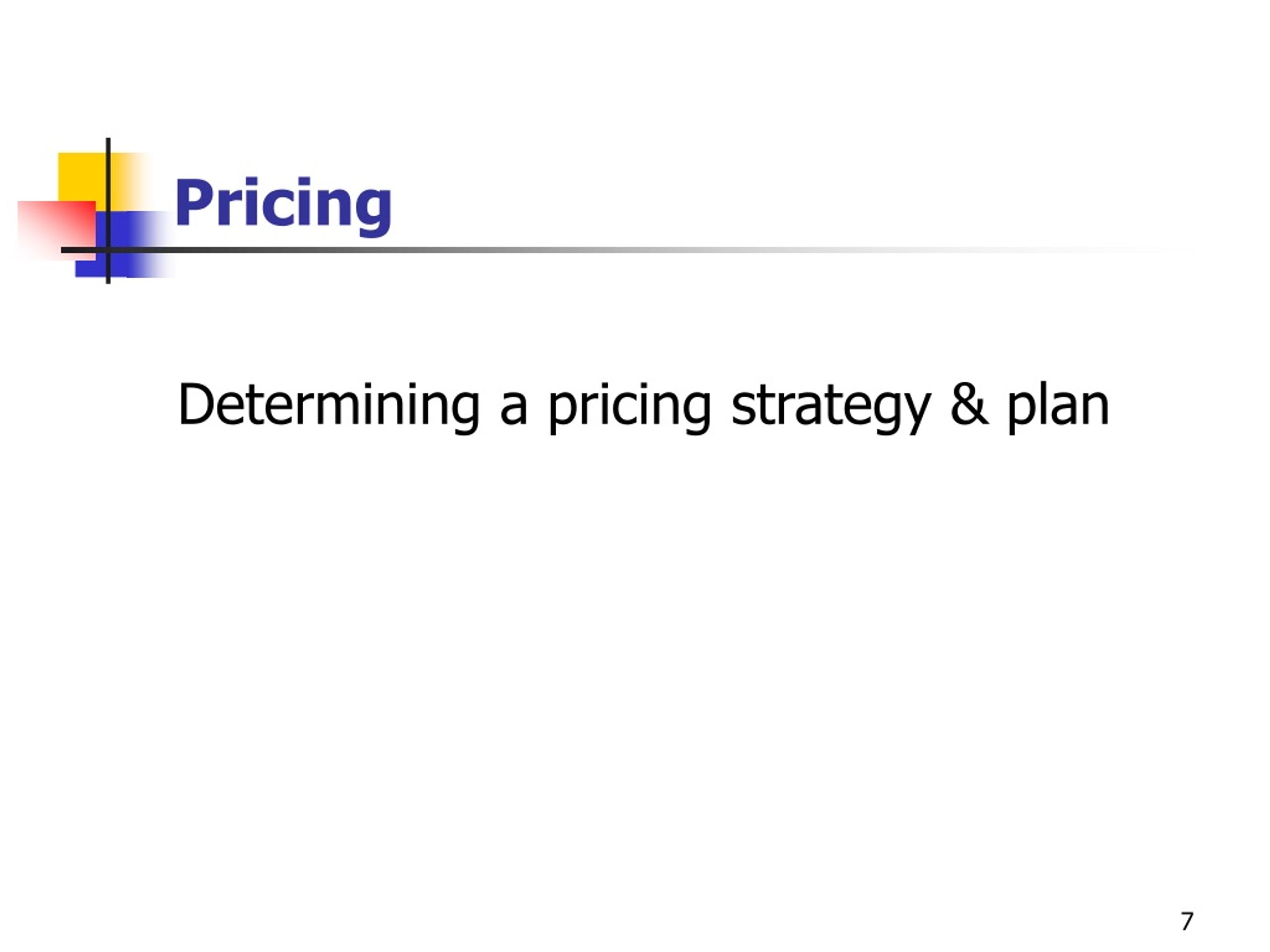The height and width of the screenshot is (952, 1270).
Task: Click the vertical black line in the title graphic
Action: pos(108,211)
